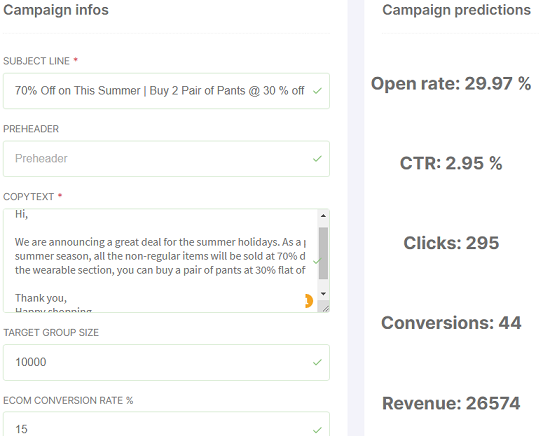Click the Copytext scrollbar up arrow
This screenshot has width=550, height=436.
click(x=323, y=216)
